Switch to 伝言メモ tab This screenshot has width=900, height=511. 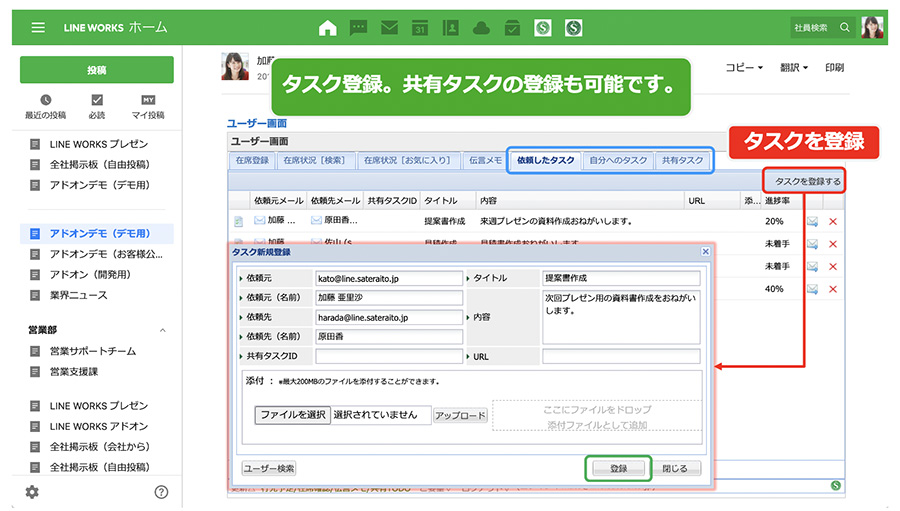pyautogui.click(x=485, y=161)
